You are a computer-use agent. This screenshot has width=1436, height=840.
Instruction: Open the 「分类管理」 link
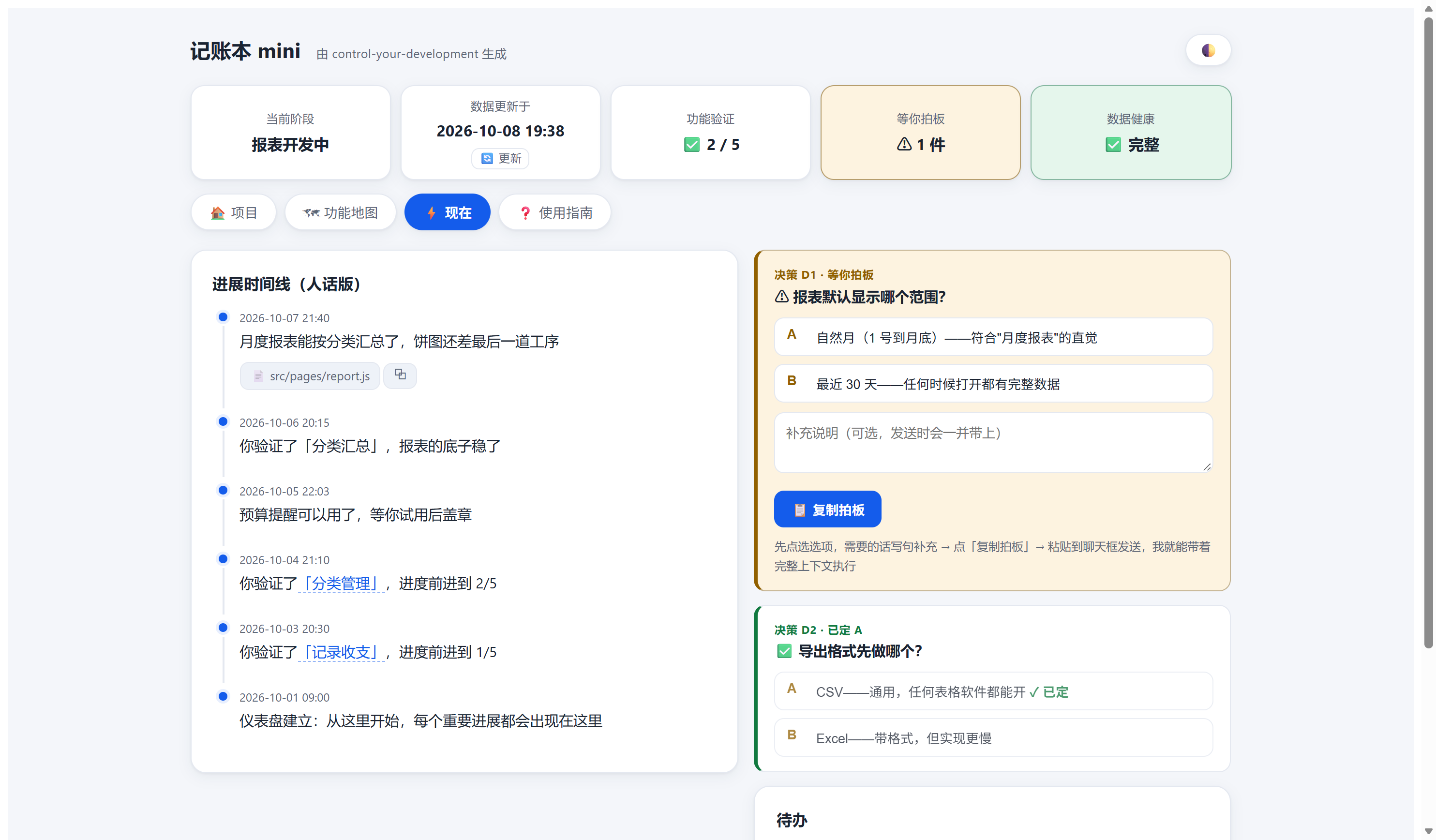pos(341,583)
